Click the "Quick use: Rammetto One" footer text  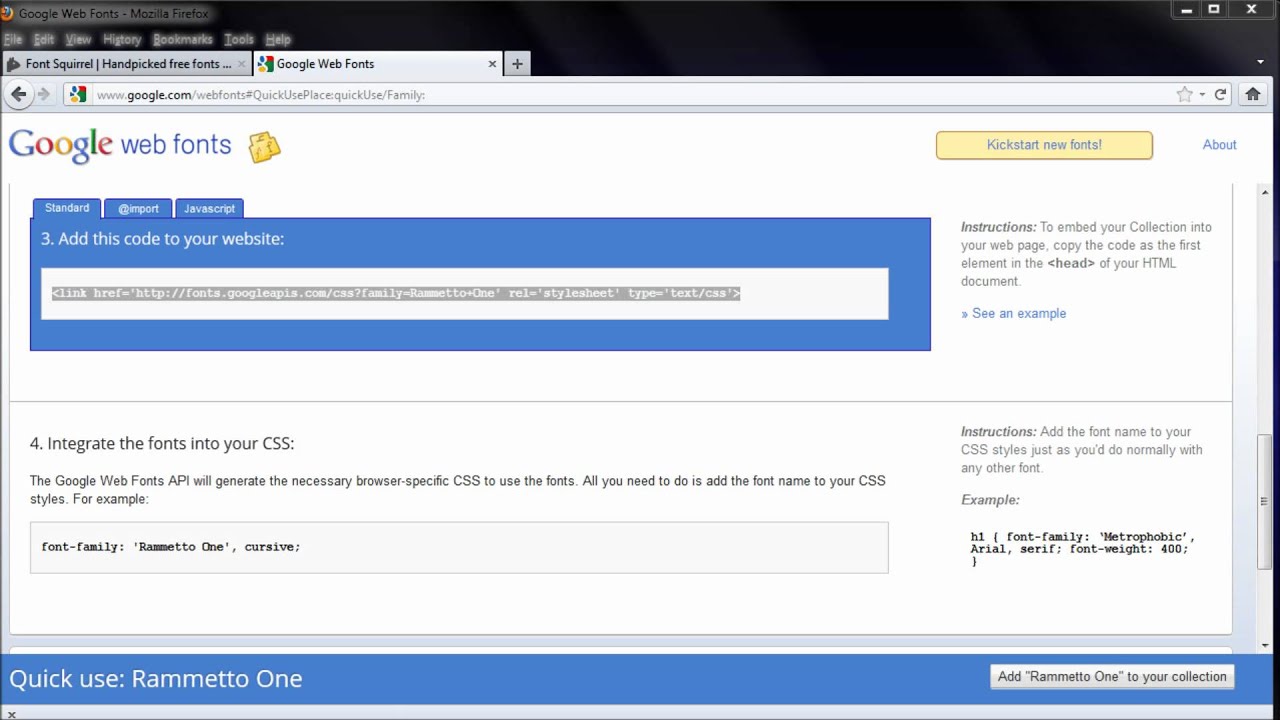[156, 678]
